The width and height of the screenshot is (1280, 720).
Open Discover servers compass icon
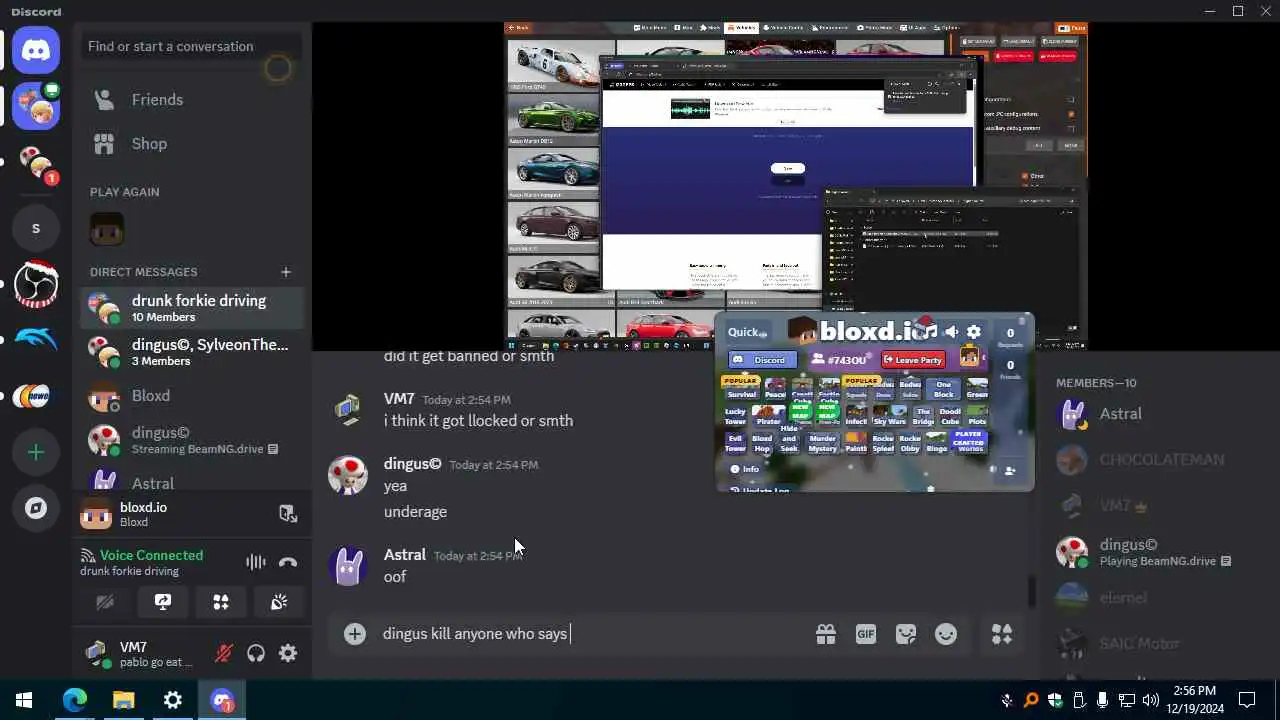[x=36, y=508]
